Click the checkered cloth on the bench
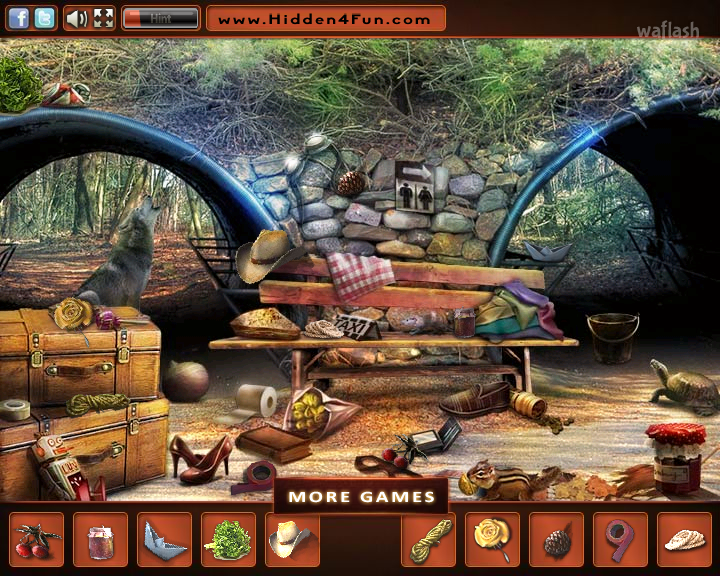The width and height of the screenshot is (720, 576). point(360,275)
